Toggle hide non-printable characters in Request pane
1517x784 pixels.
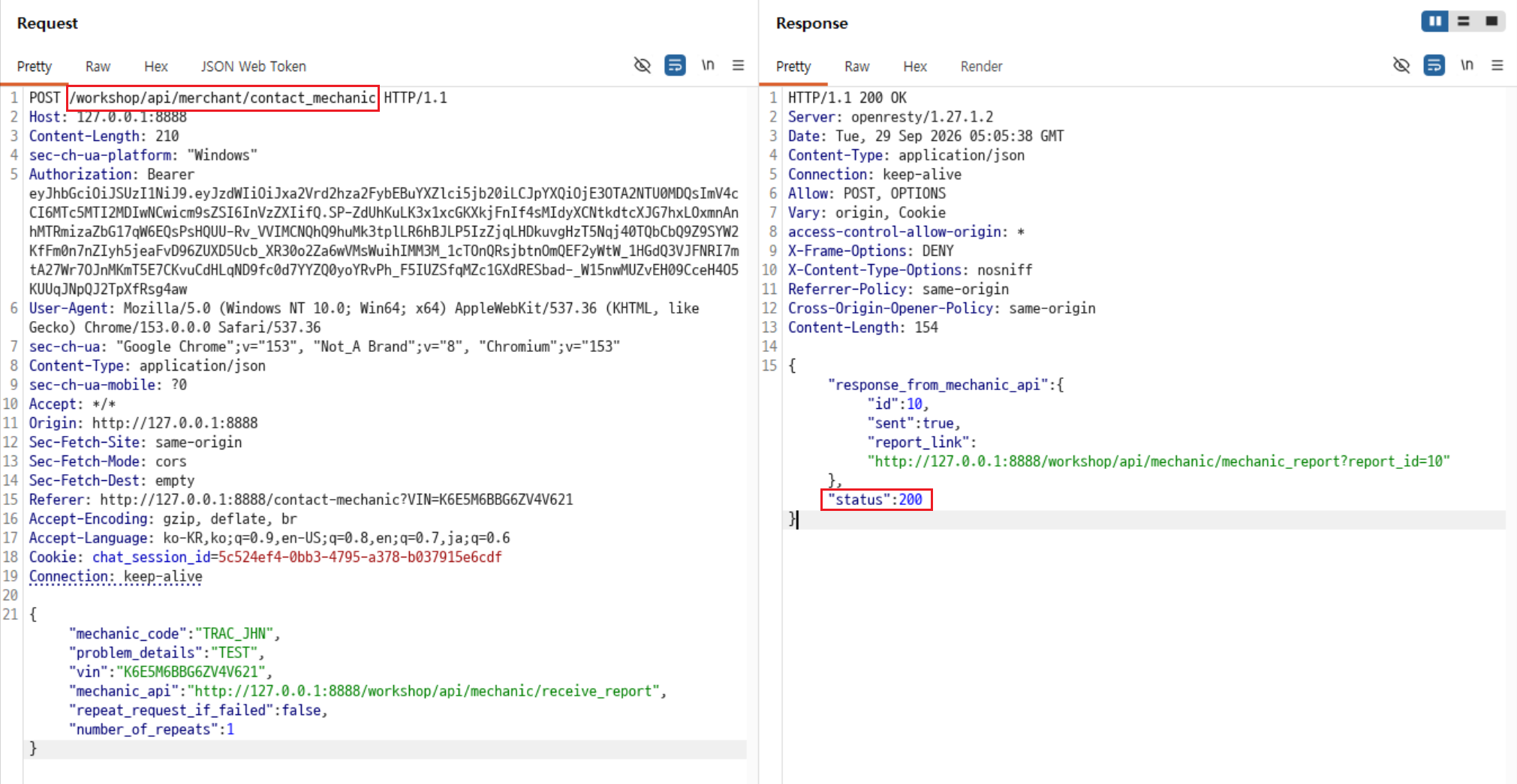642,65
